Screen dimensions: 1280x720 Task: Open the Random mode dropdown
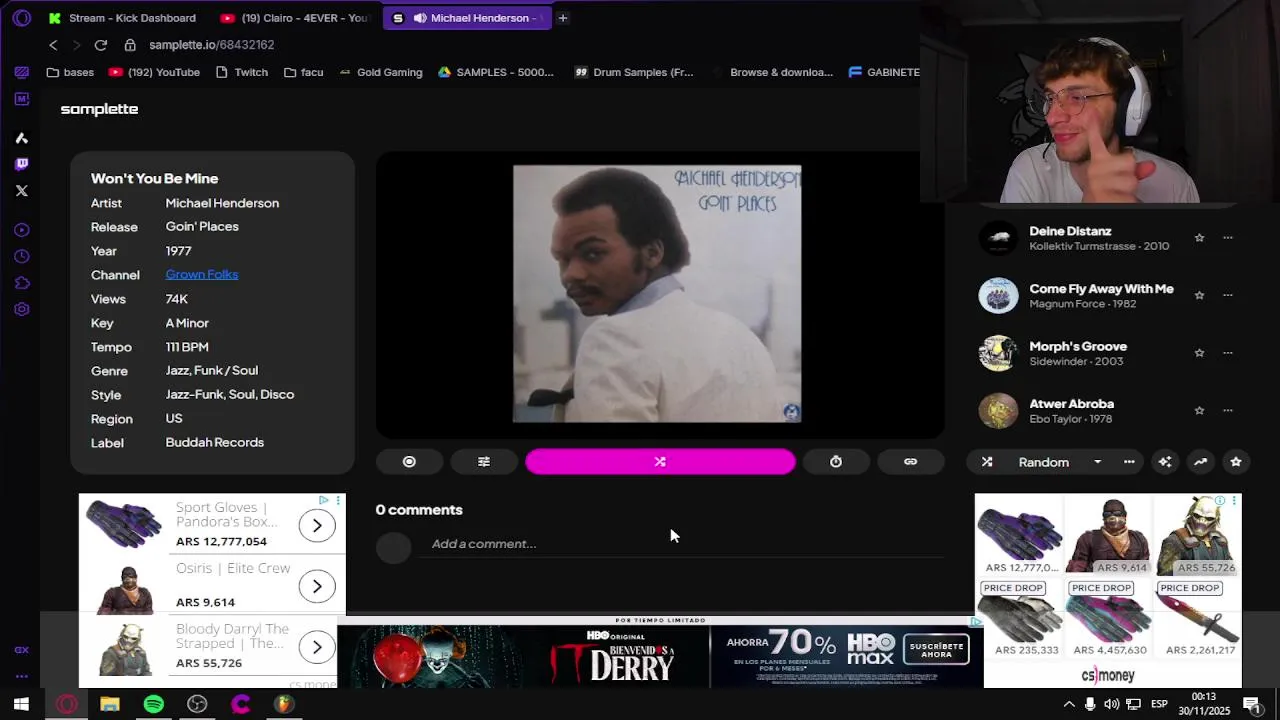tap(1060, 462)
